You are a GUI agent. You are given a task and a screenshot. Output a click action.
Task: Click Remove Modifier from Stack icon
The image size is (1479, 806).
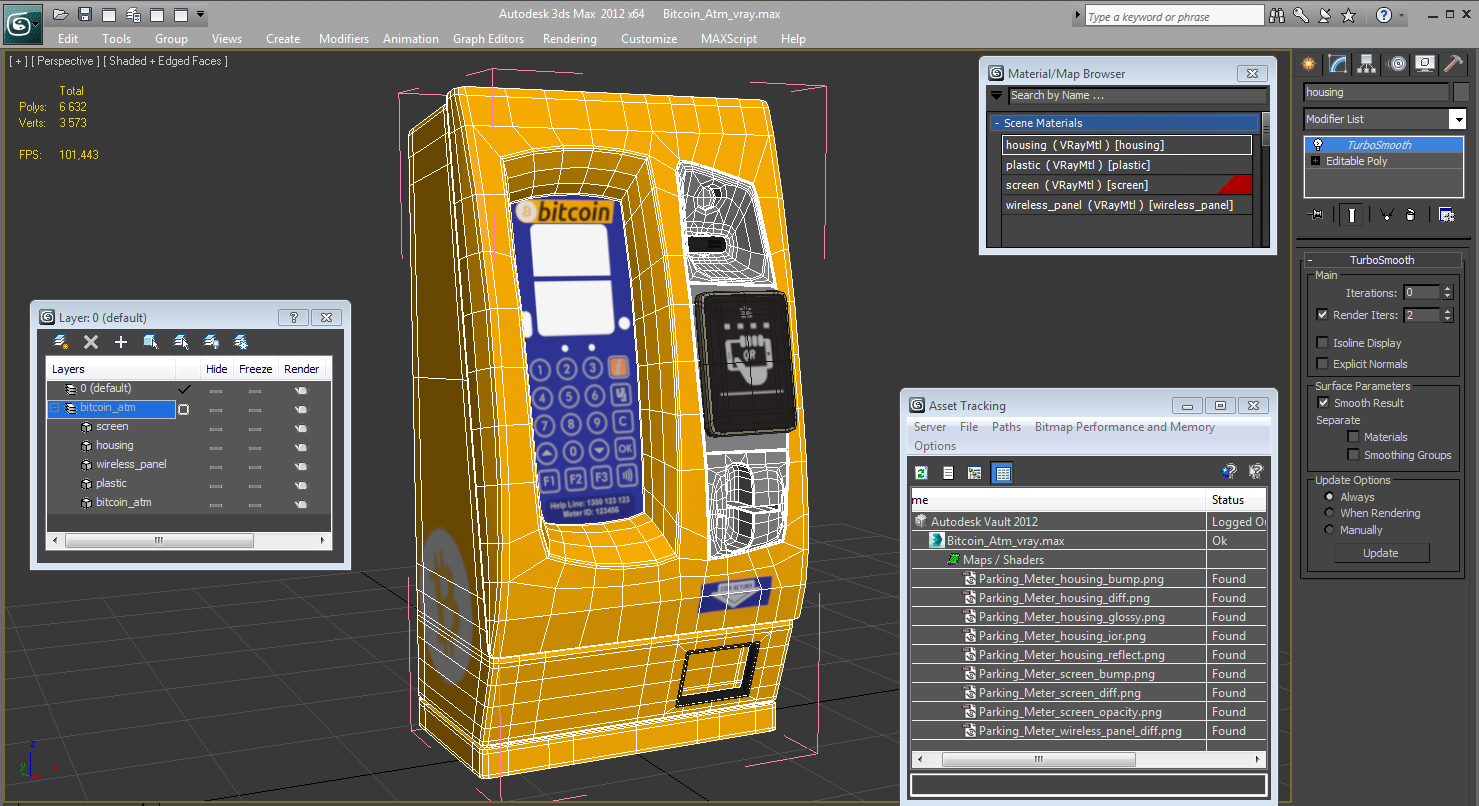1410,214
